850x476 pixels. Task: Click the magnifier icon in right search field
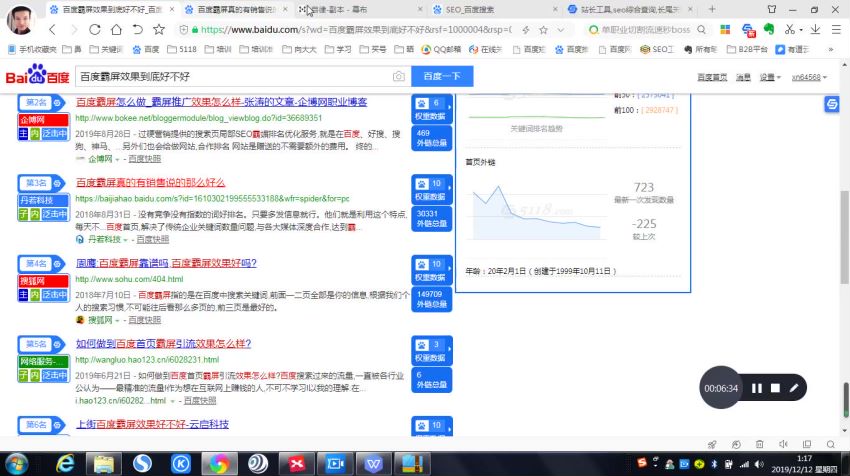(701, 30)
